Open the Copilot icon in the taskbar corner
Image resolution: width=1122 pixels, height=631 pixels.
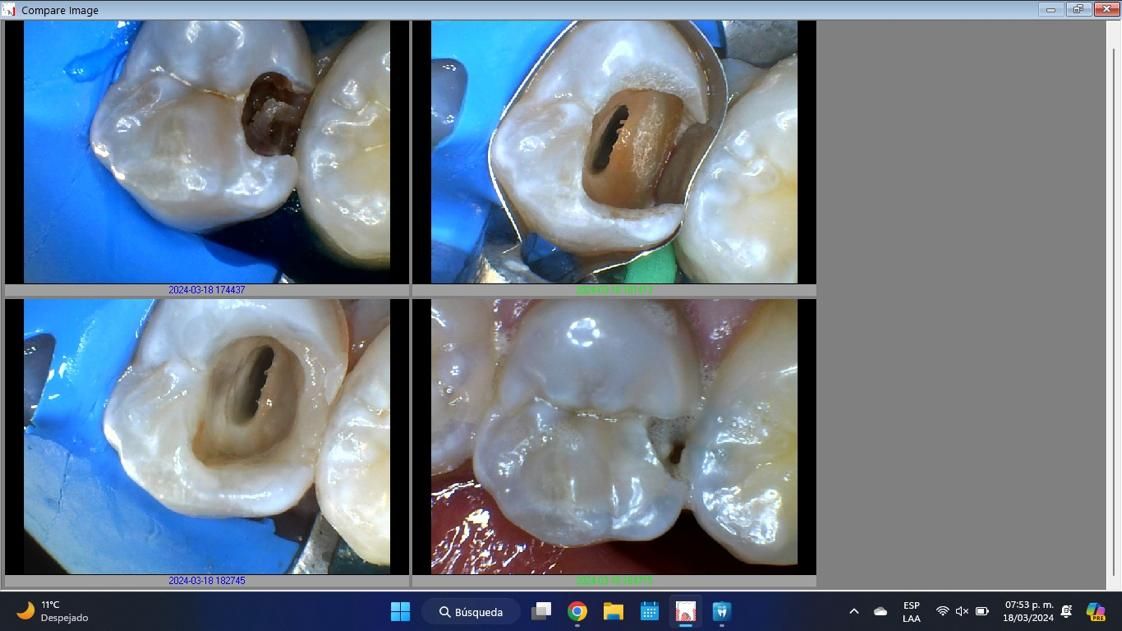(1096, 611)
